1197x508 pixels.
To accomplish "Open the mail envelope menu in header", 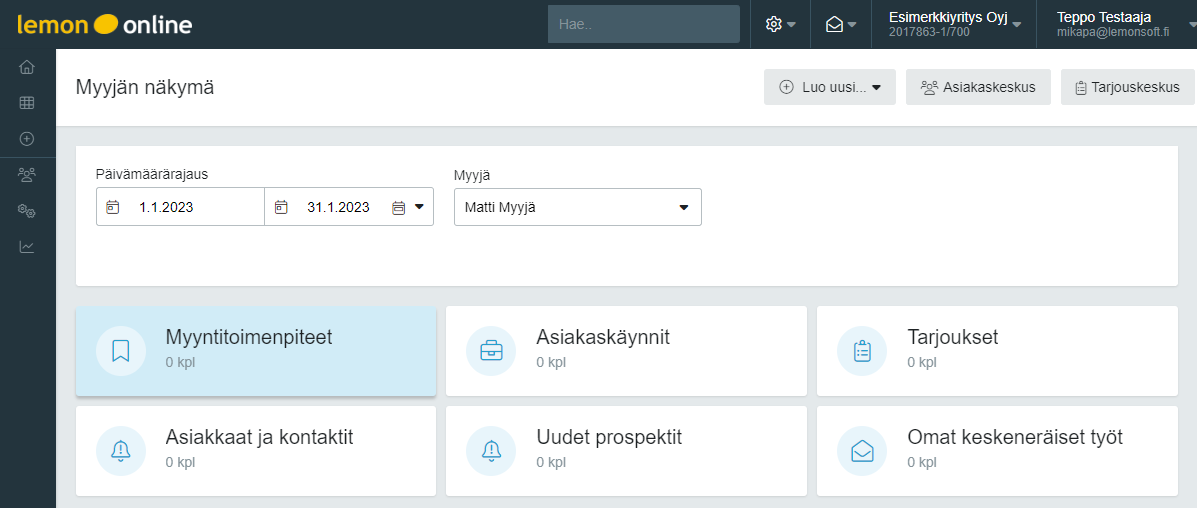I will point(840,24).
